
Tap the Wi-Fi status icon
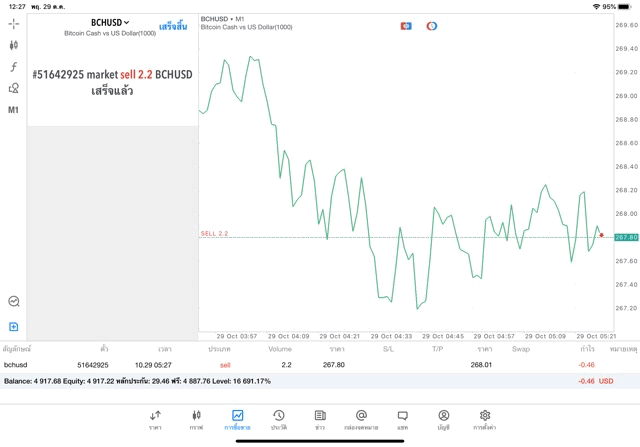pyautogui.click(x=597, y=7)
